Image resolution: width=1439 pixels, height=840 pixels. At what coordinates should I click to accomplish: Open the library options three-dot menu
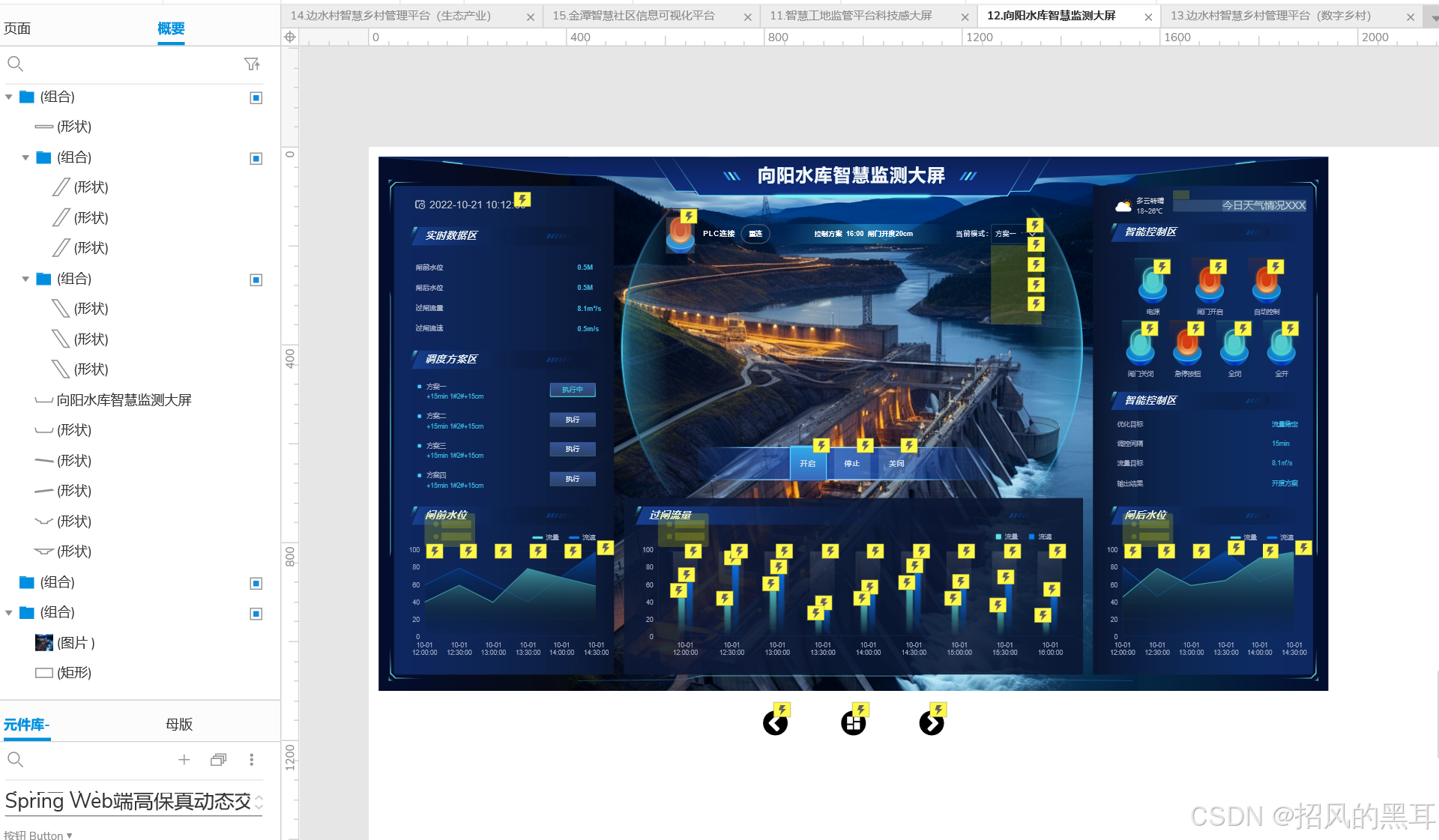coord(251,760)
